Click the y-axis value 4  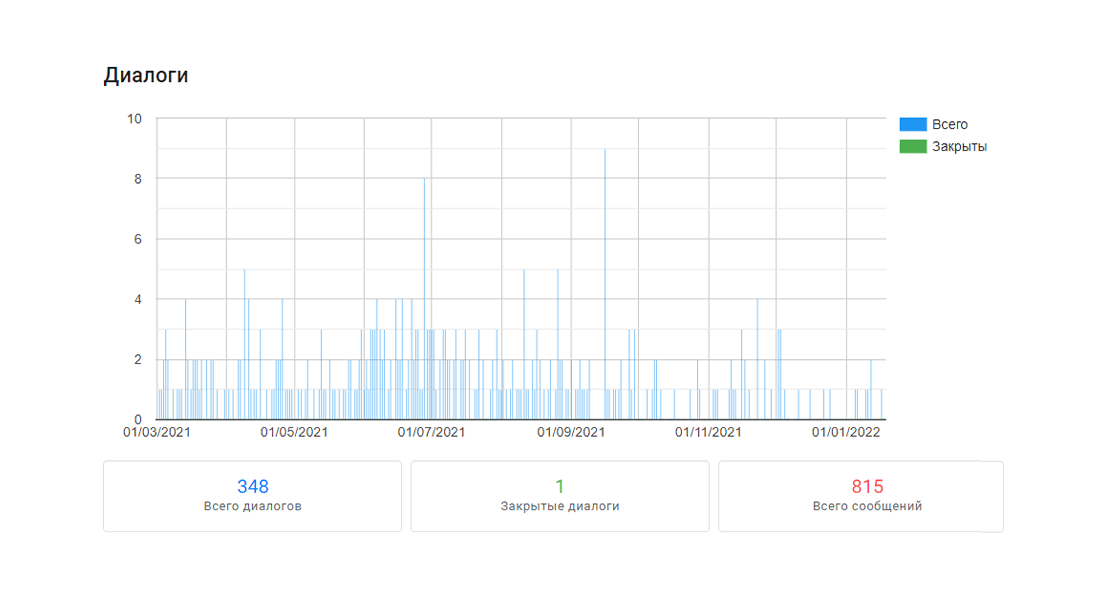(x=138, y=300)
